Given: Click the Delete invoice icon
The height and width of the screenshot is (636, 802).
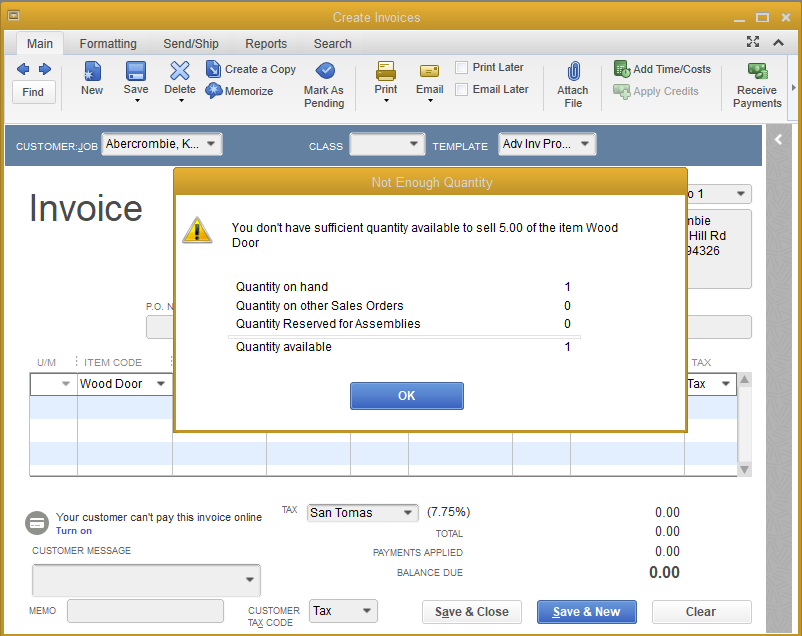Looking at the screenshot, I should [x=180, y=71].
